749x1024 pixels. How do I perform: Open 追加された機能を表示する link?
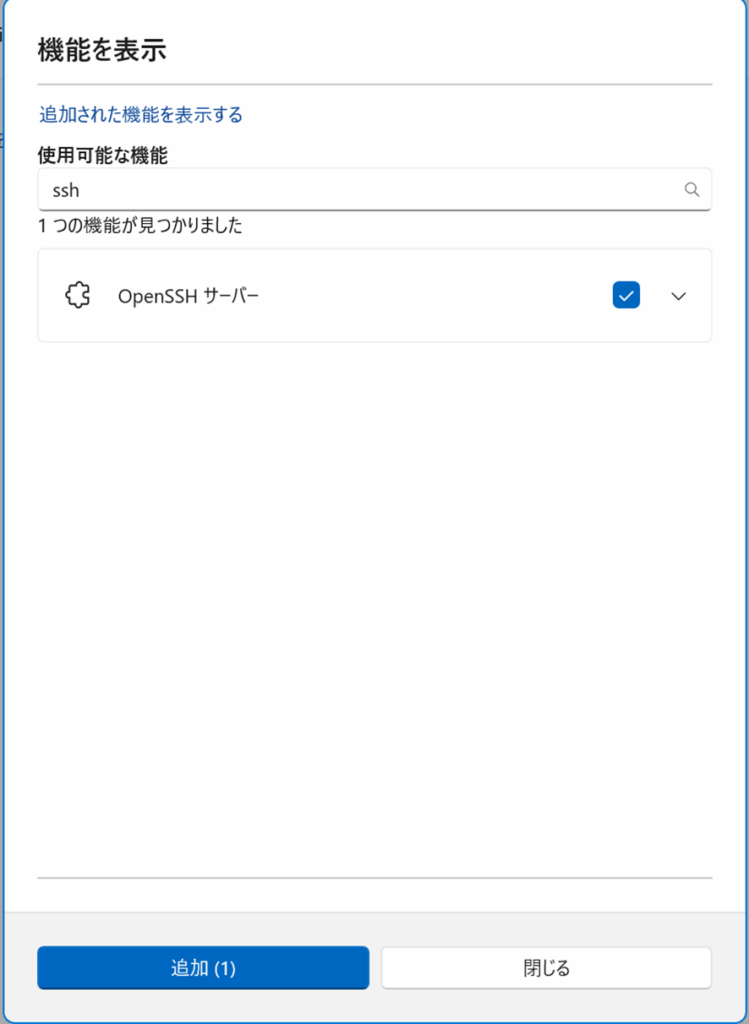141,115
